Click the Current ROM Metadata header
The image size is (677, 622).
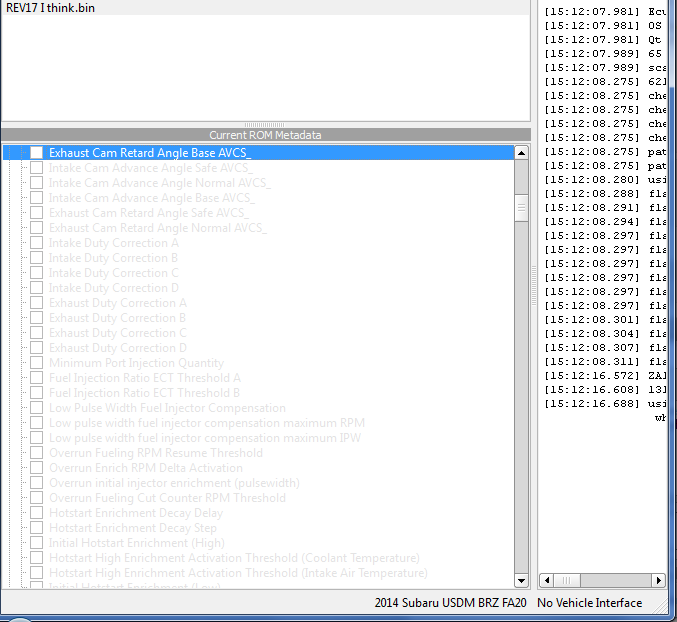tap(265, 135)
